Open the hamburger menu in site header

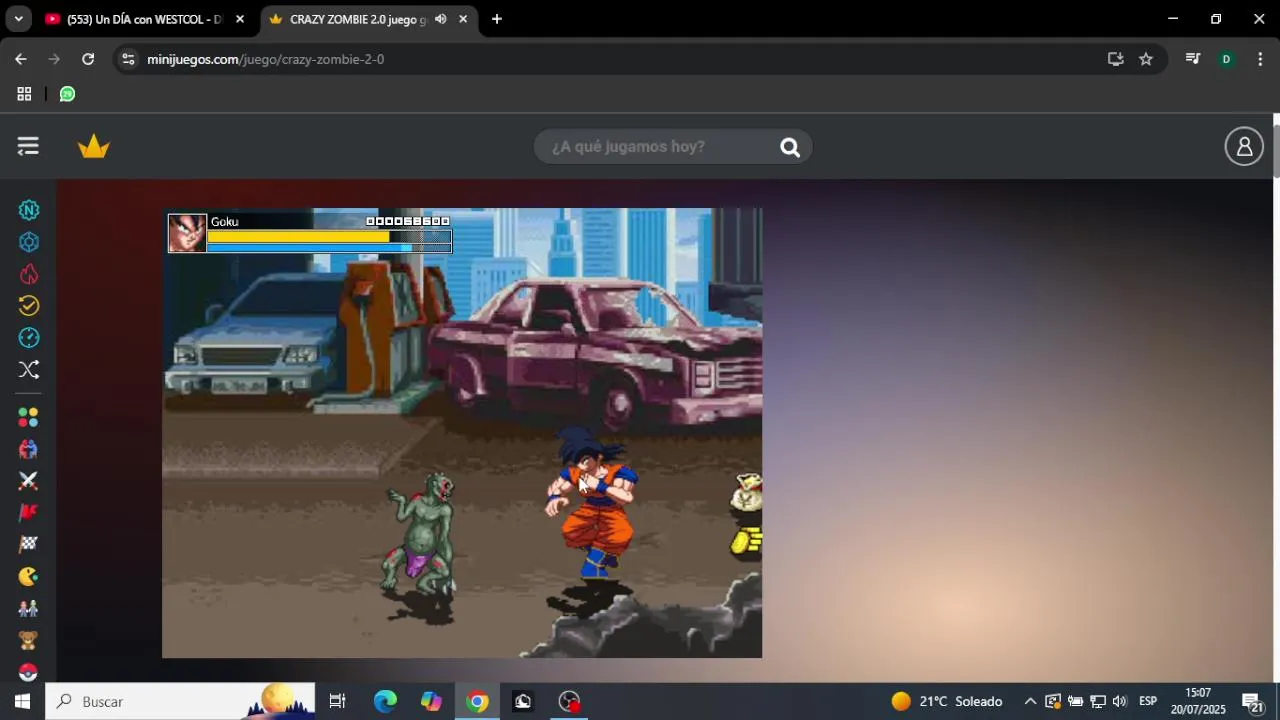(28, 147)
